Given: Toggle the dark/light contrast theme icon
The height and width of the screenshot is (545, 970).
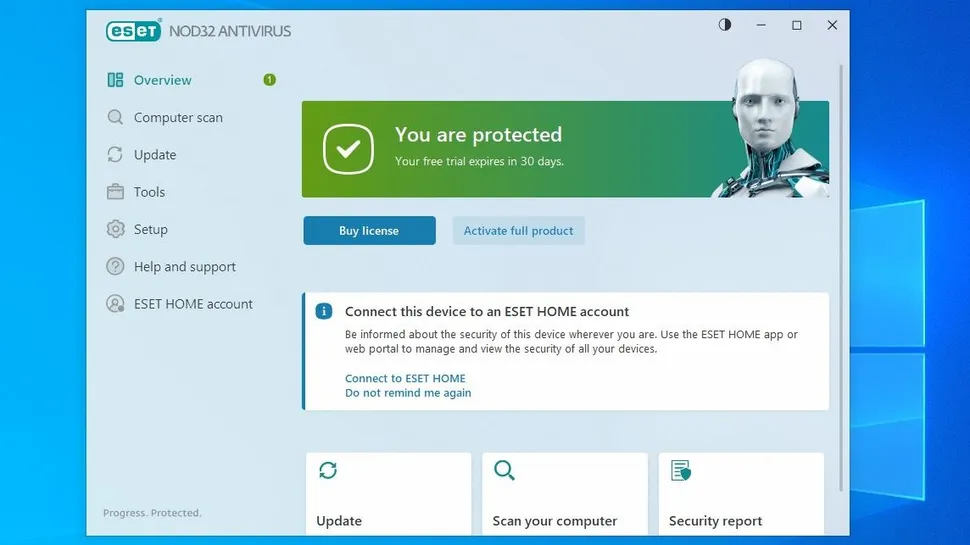Looking at the screenshot, I should (x=725, y=25).
